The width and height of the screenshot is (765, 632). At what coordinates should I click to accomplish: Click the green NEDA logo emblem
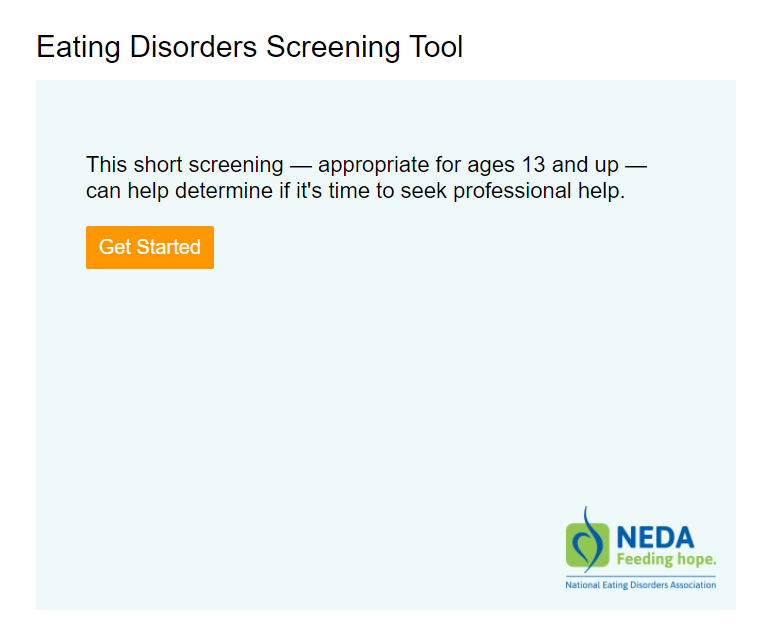(x=587, y=544)
